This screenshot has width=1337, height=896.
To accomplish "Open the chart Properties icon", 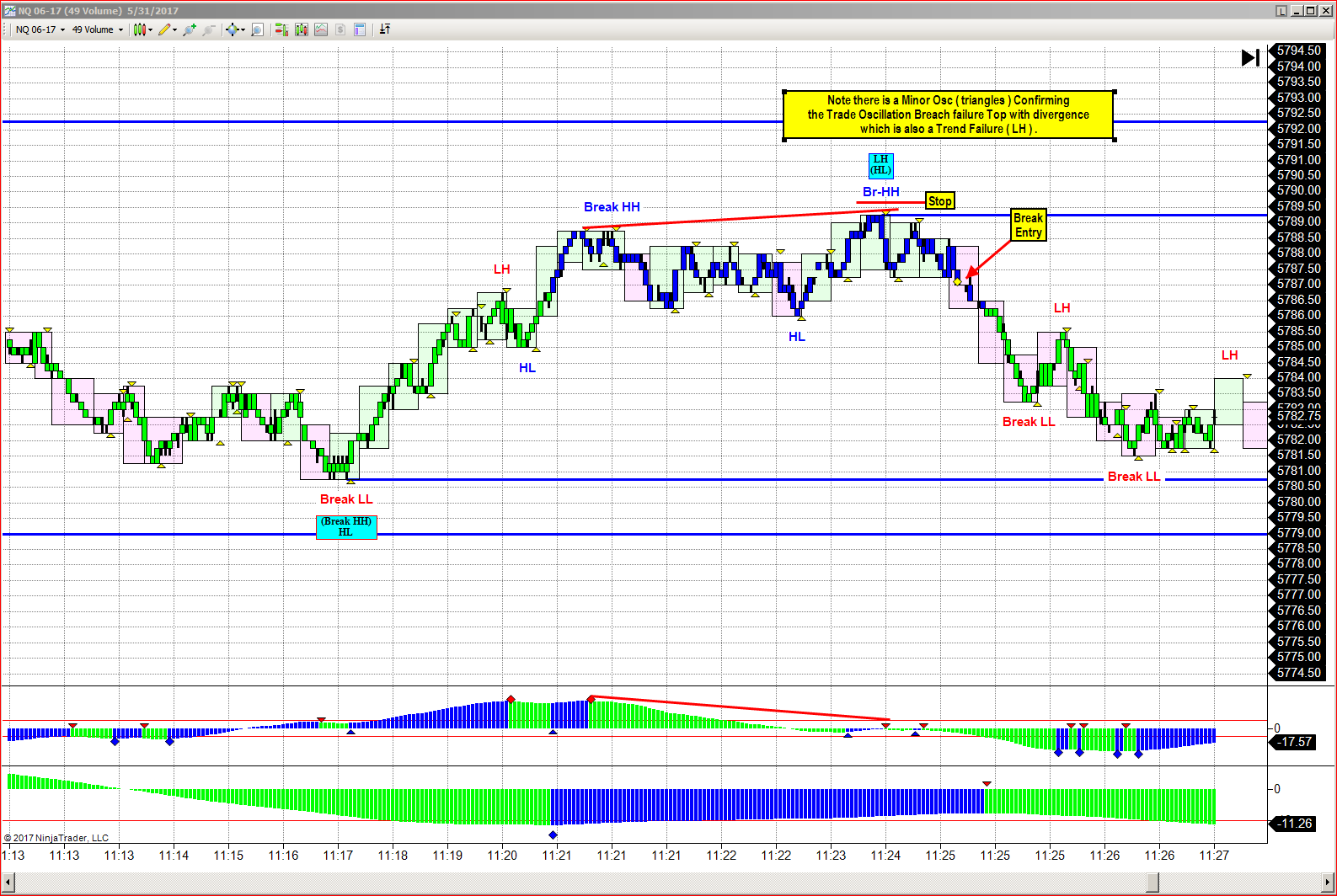I will [360, 29].
